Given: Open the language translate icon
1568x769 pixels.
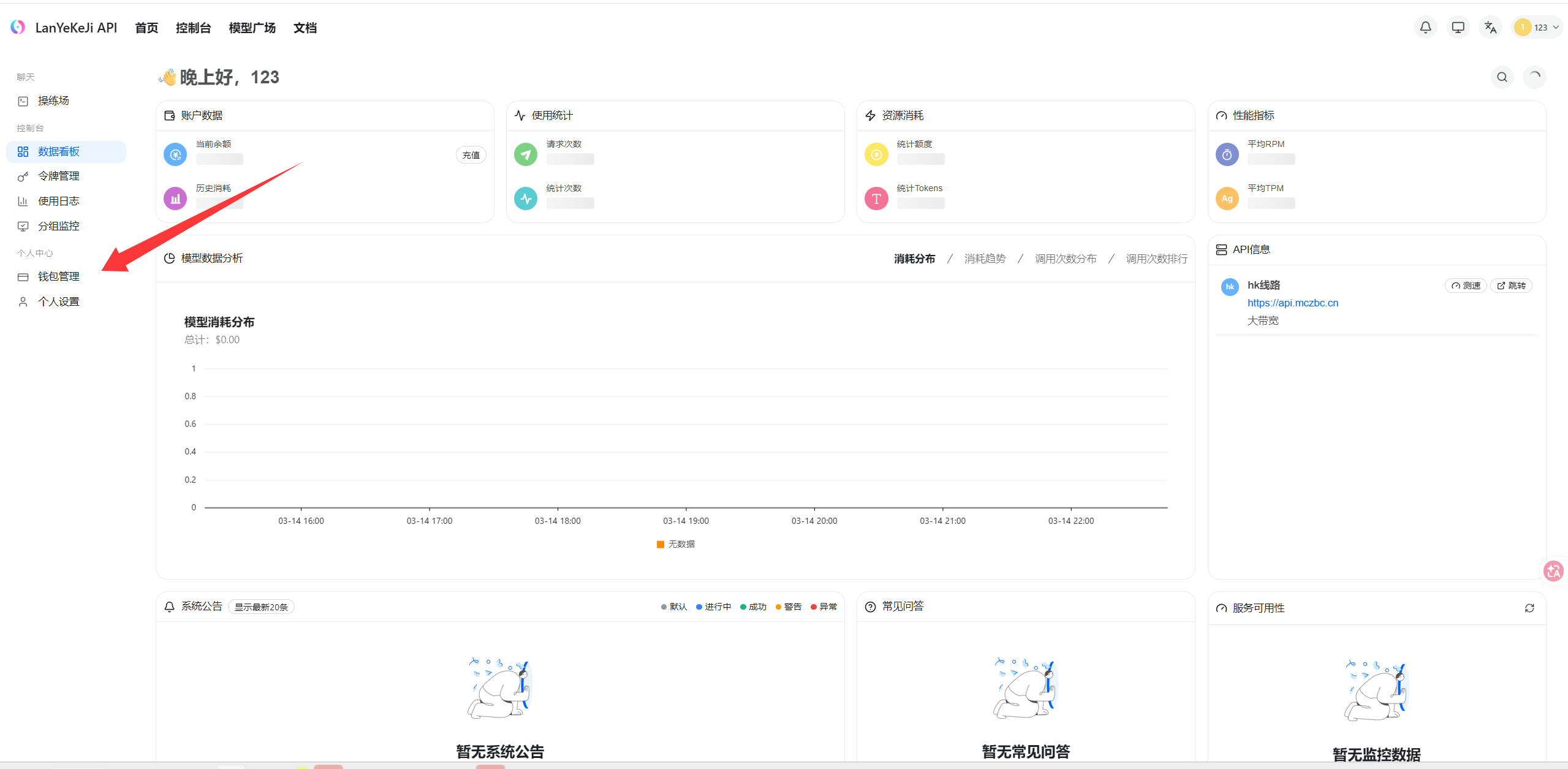Looking at the screenshot, I should (1491, 28).
